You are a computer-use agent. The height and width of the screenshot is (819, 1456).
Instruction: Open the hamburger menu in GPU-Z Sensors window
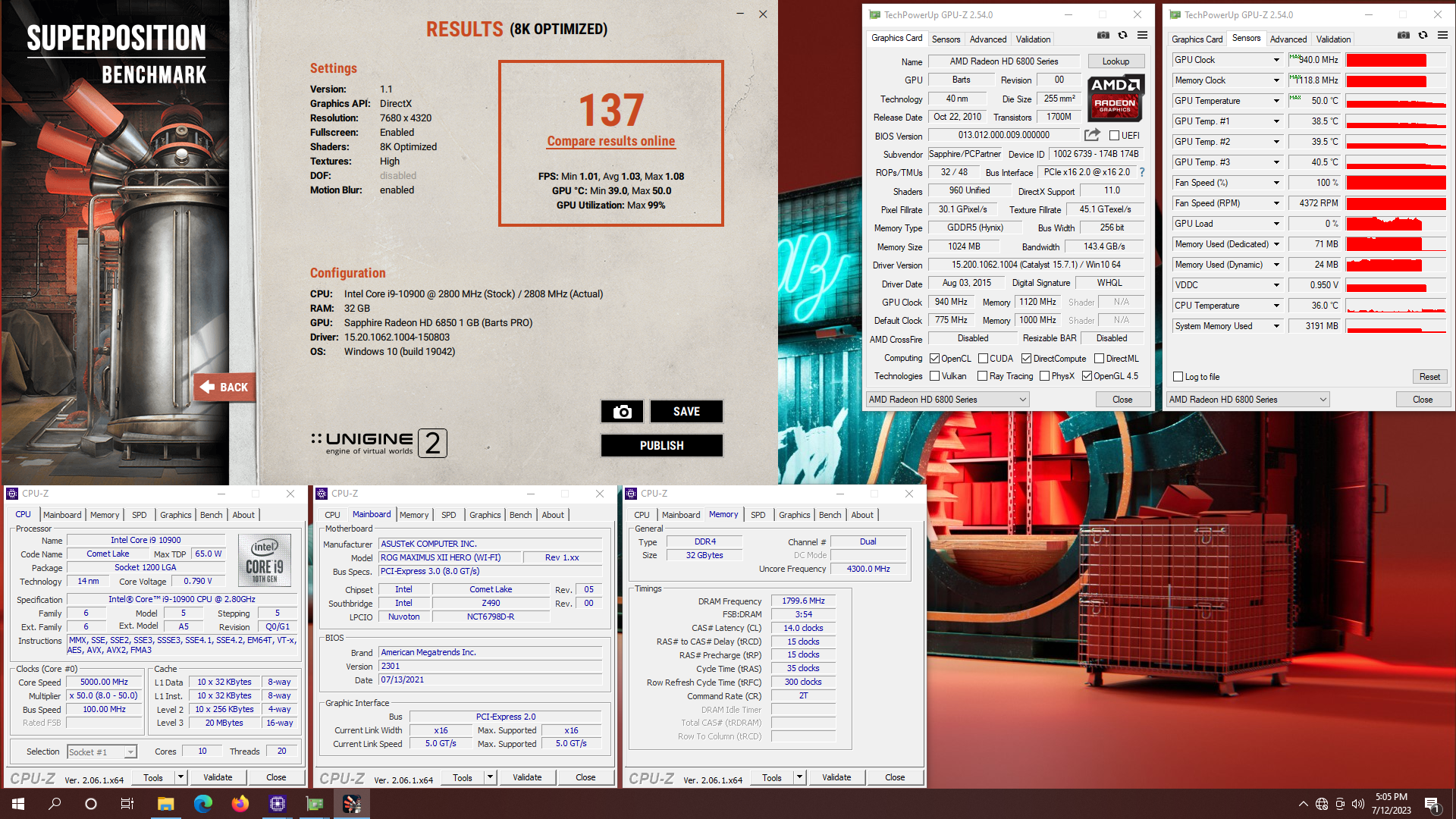click(1442, 35)
